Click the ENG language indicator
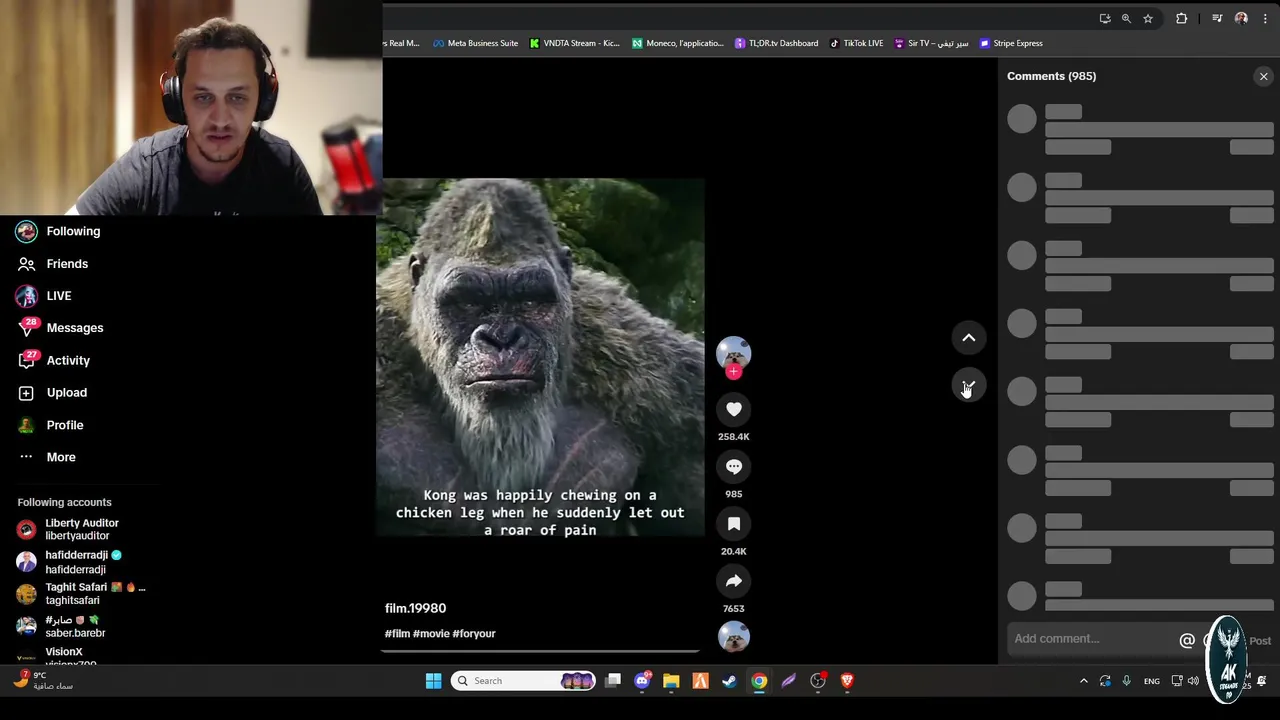The width and height of the screenshot is (1280, 720). point(1152,681)
